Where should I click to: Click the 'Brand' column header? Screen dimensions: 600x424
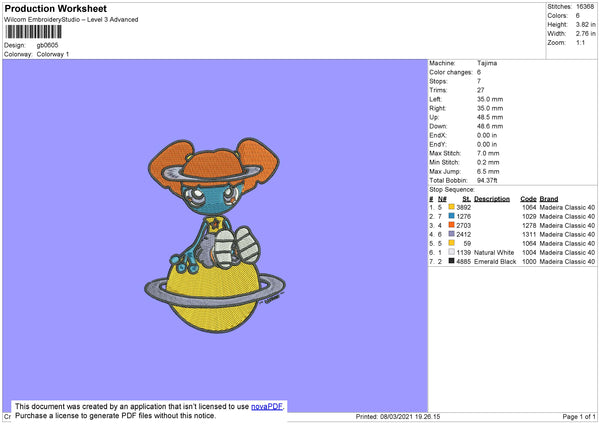(x=549, y=199)
